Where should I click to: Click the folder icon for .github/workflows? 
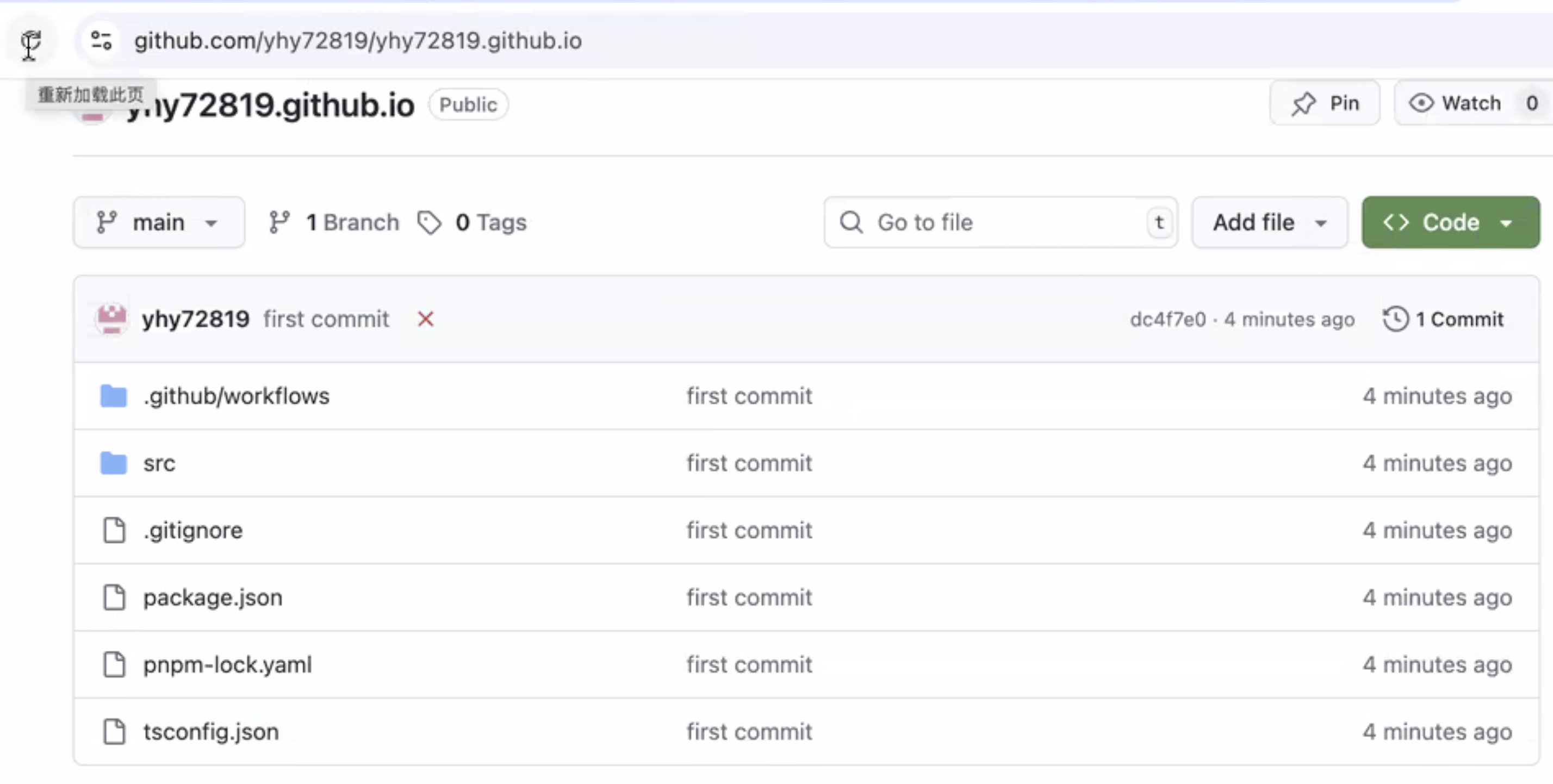click(x=113, y=396)
